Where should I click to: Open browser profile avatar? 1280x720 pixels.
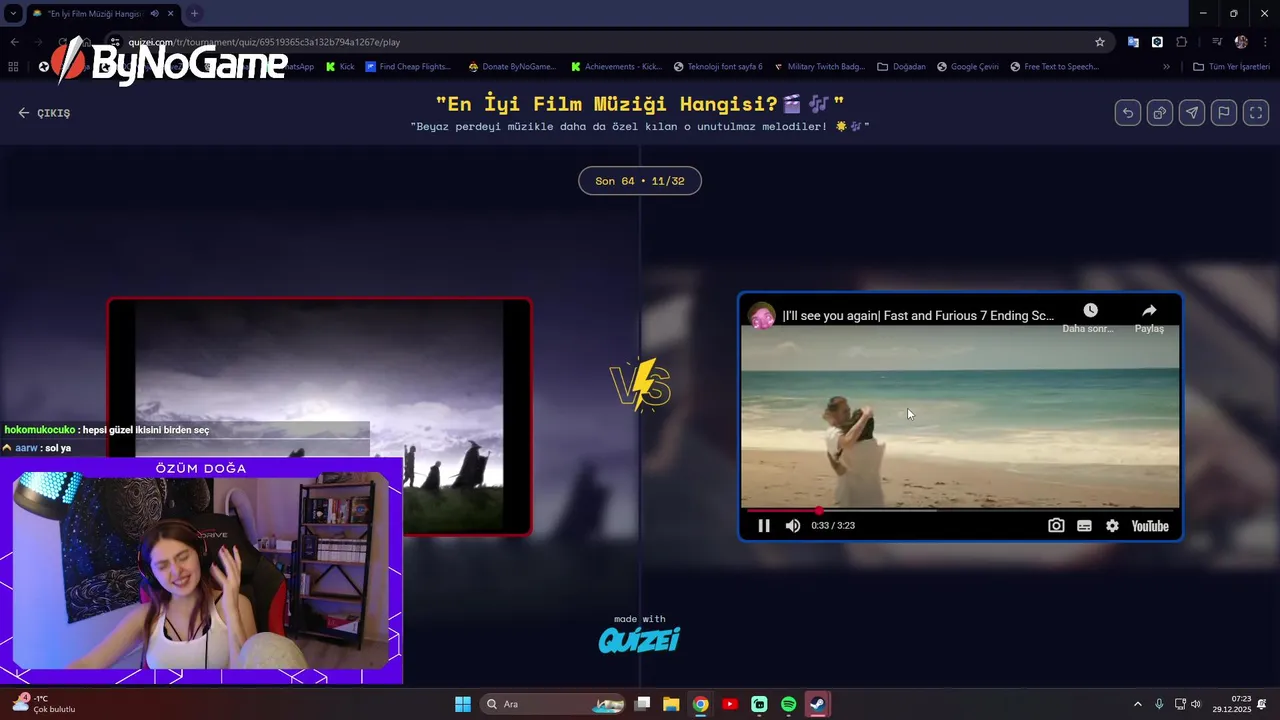[1241, 42]
